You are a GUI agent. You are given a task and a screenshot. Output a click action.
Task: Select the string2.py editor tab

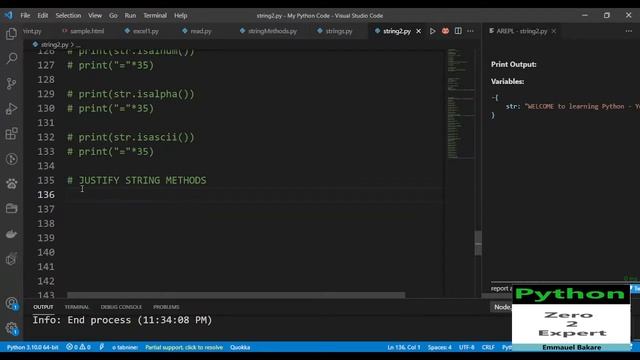coord(397,31)
